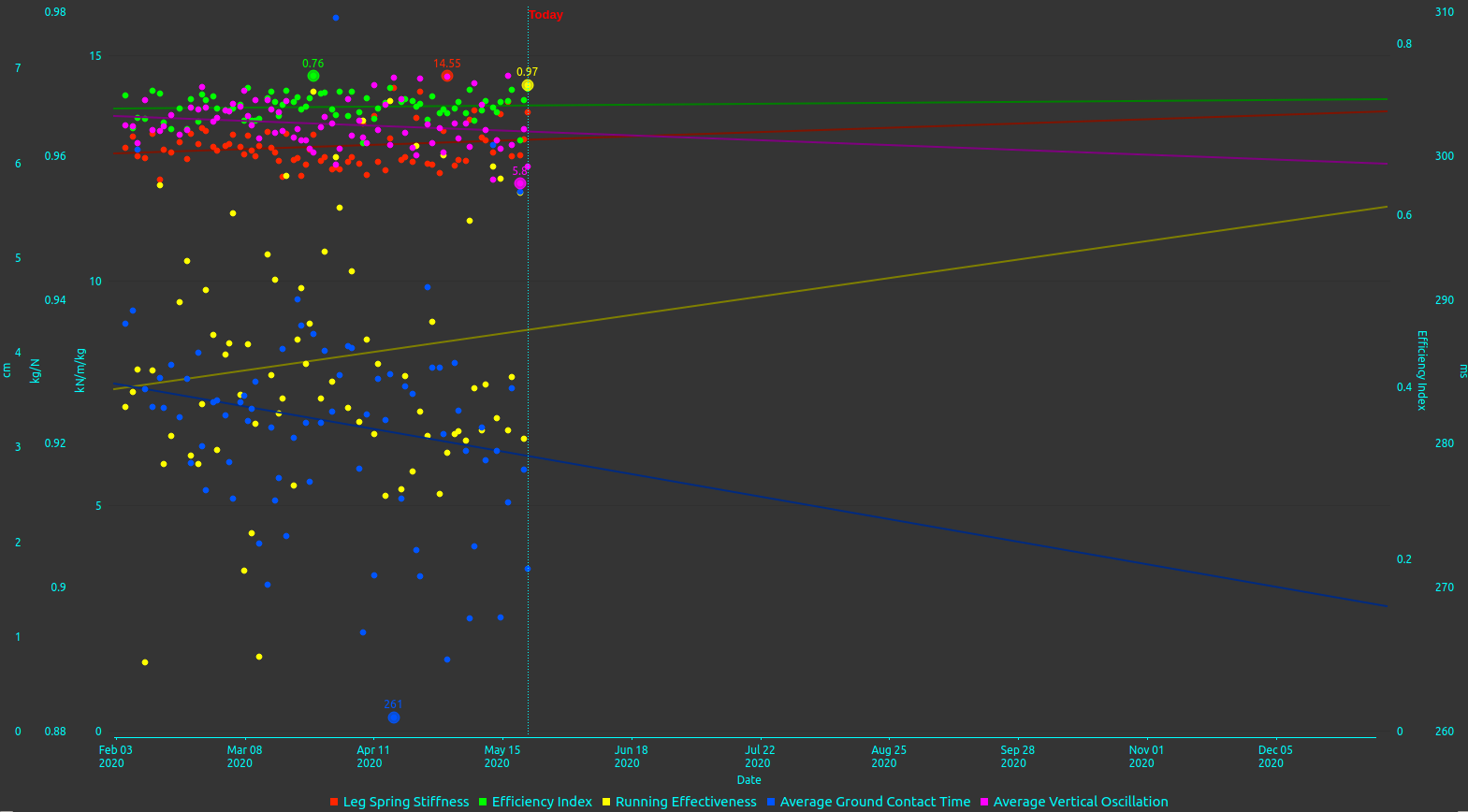Click the Feb 03 2020 date tick label
Viewport: 1468px width, 812px height.
pyautogui.click(x=115, y=756)
